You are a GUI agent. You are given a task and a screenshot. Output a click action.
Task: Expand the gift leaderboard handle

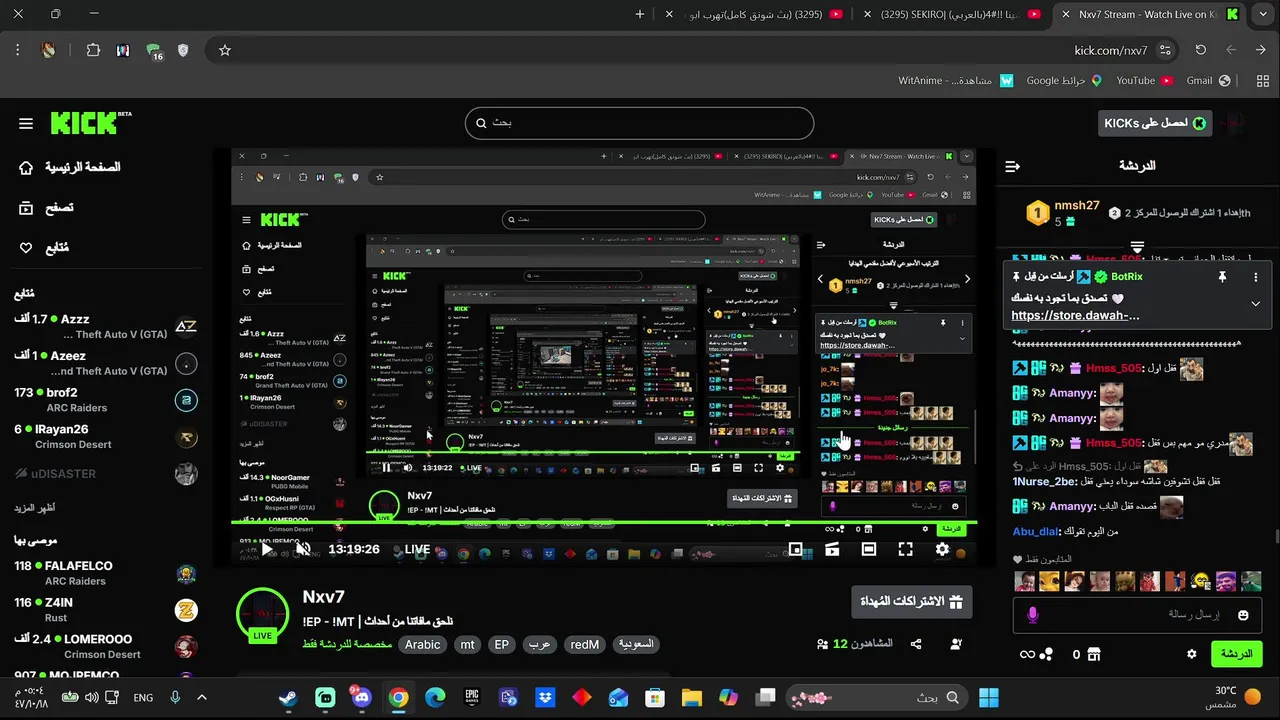pyautogui.click(x=1137, y=246)
